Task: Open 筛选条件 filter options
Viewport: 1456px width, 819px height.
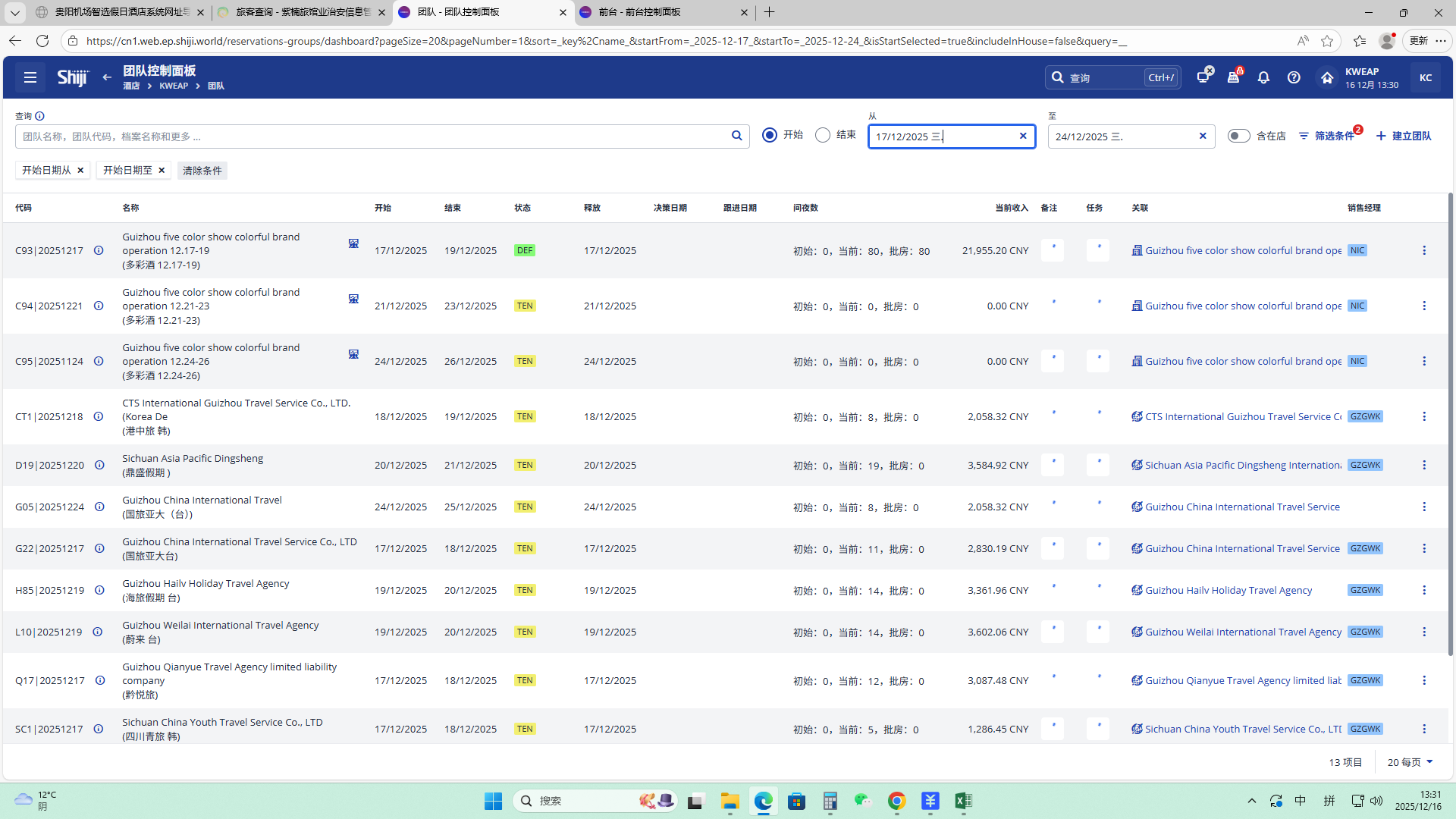Action: (x=1327, y=136)
